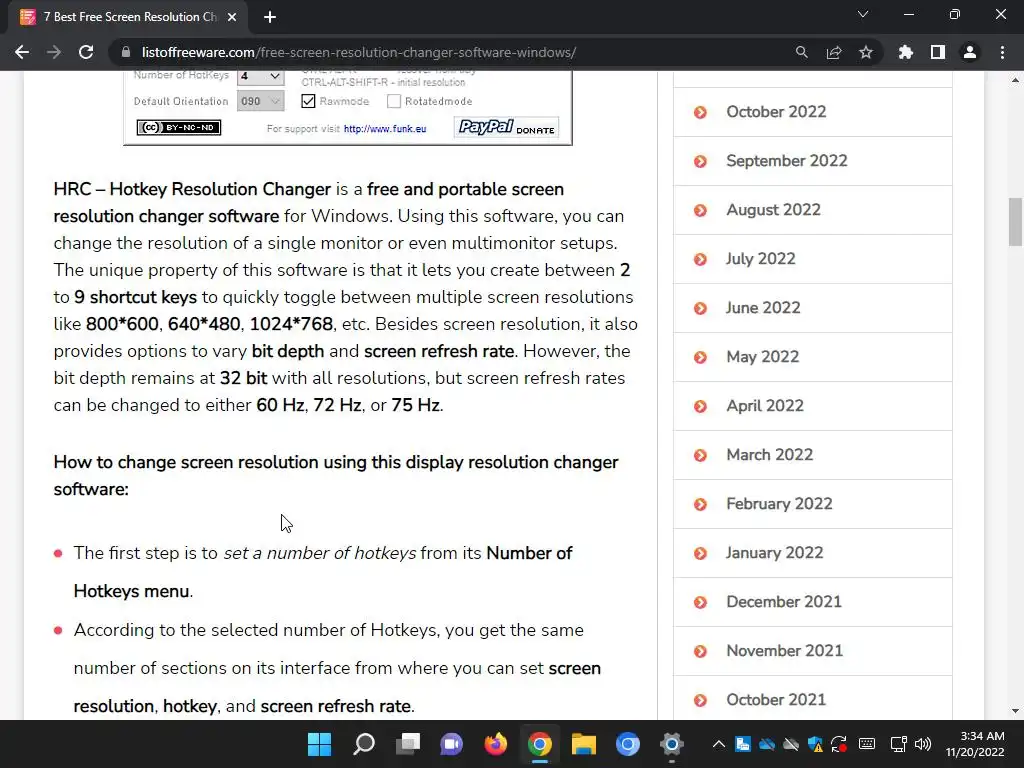
Task: Show hidden system tray icons
Action: 718,744
